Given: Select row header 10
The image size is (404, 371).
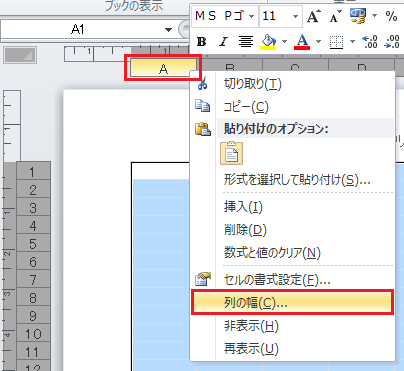Looking at the screenshot, I should pyautogui.click(x=33, y=333).
